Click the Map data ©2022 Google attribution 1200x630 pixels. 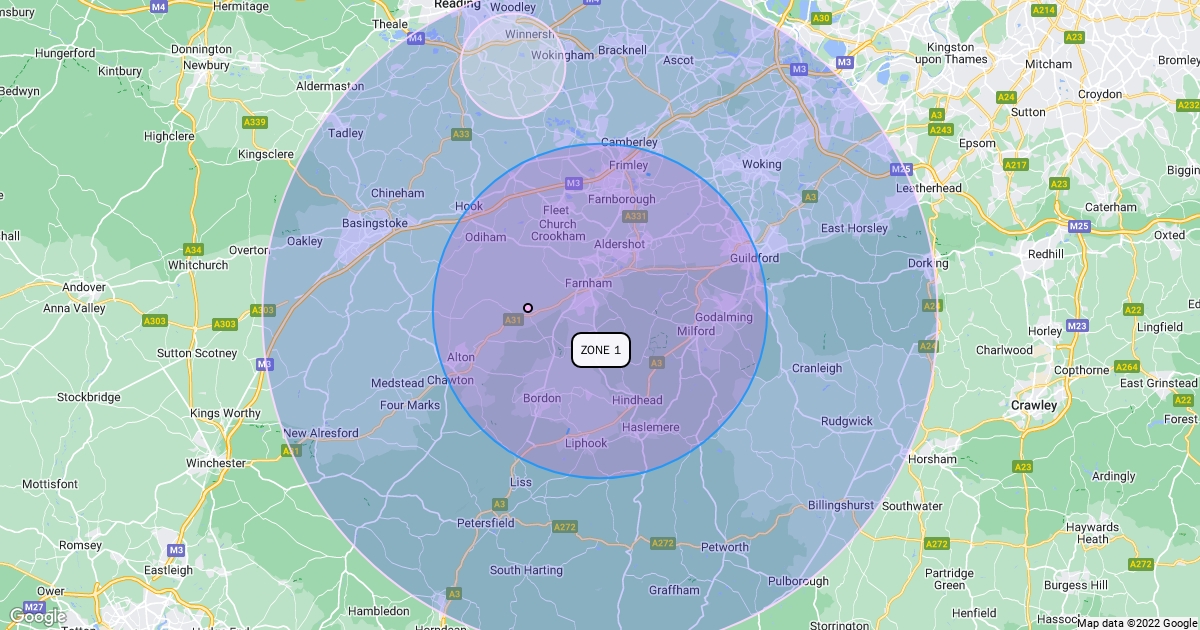[1137, 623]
